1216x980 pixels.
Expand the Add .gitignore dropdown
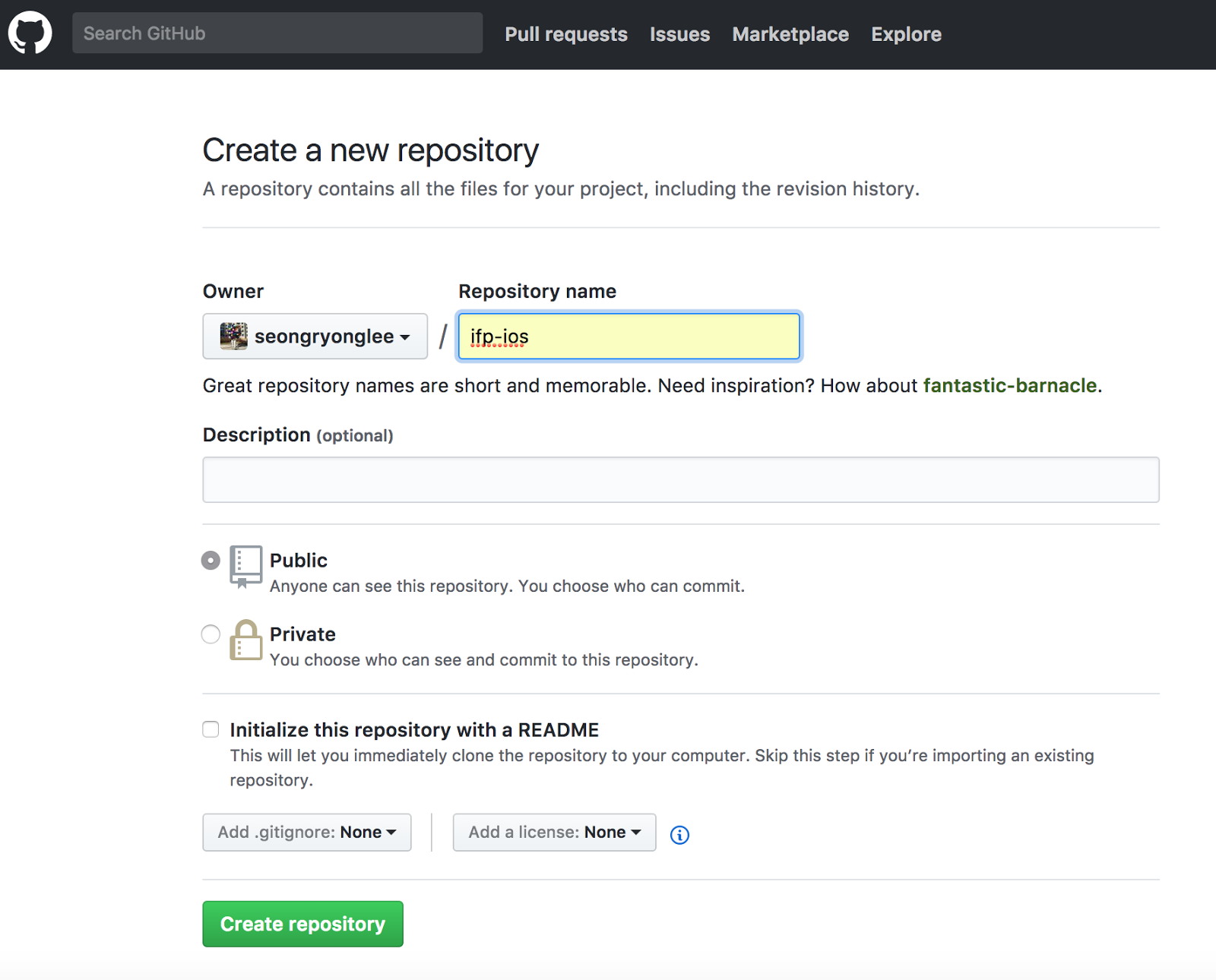306,833
